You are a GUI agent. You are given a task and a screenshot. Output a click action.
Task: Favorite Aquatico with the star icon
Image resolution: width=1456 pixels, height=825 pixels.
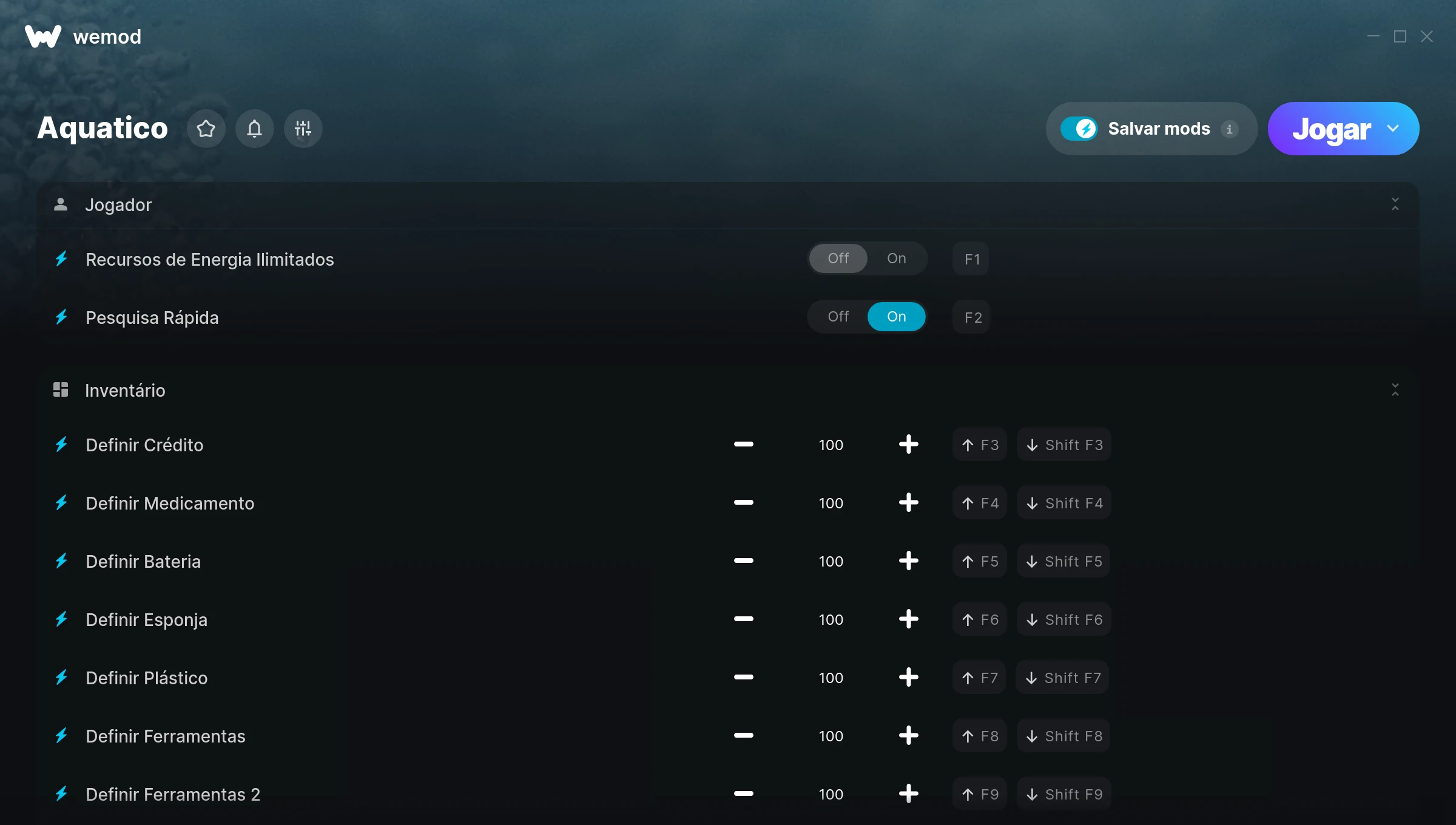pos(206,129)
